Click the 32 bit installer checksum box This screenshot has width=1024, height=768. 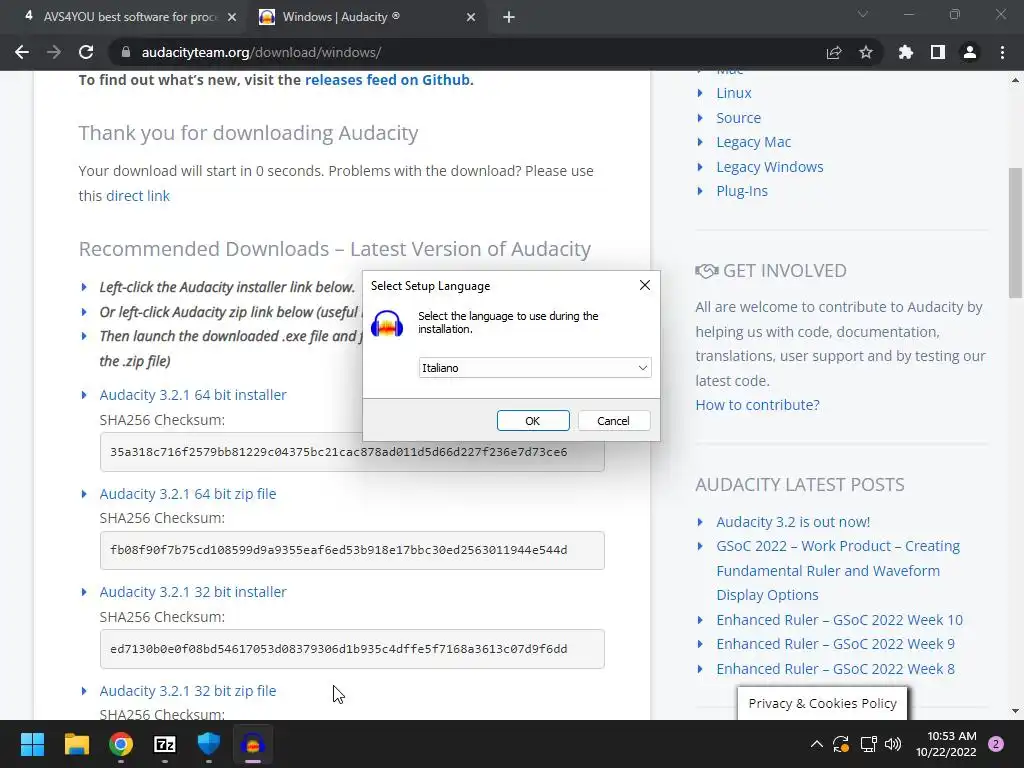pos(352,649)
